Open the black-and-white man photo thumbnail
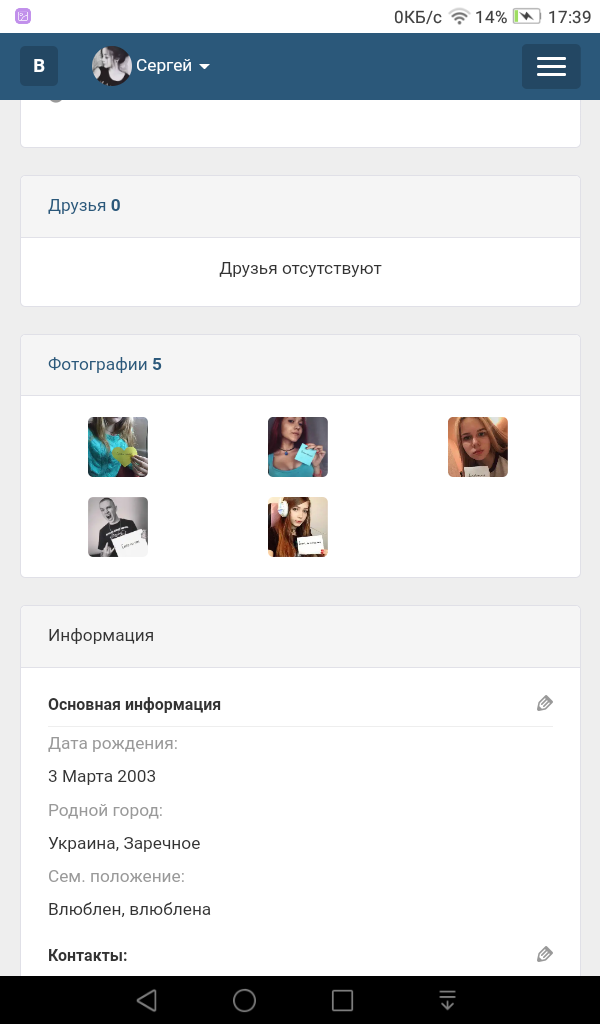The height and width of the screenshot is (1024, 600). click(118, 527)
